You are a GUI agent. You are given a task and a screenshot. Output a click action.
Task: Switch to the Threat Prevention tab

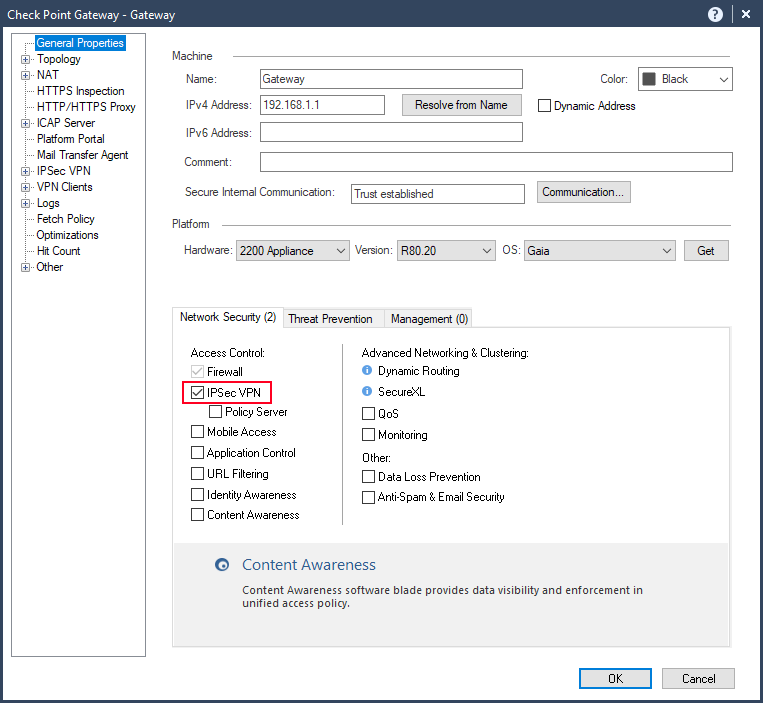click(x=330, y=319)
